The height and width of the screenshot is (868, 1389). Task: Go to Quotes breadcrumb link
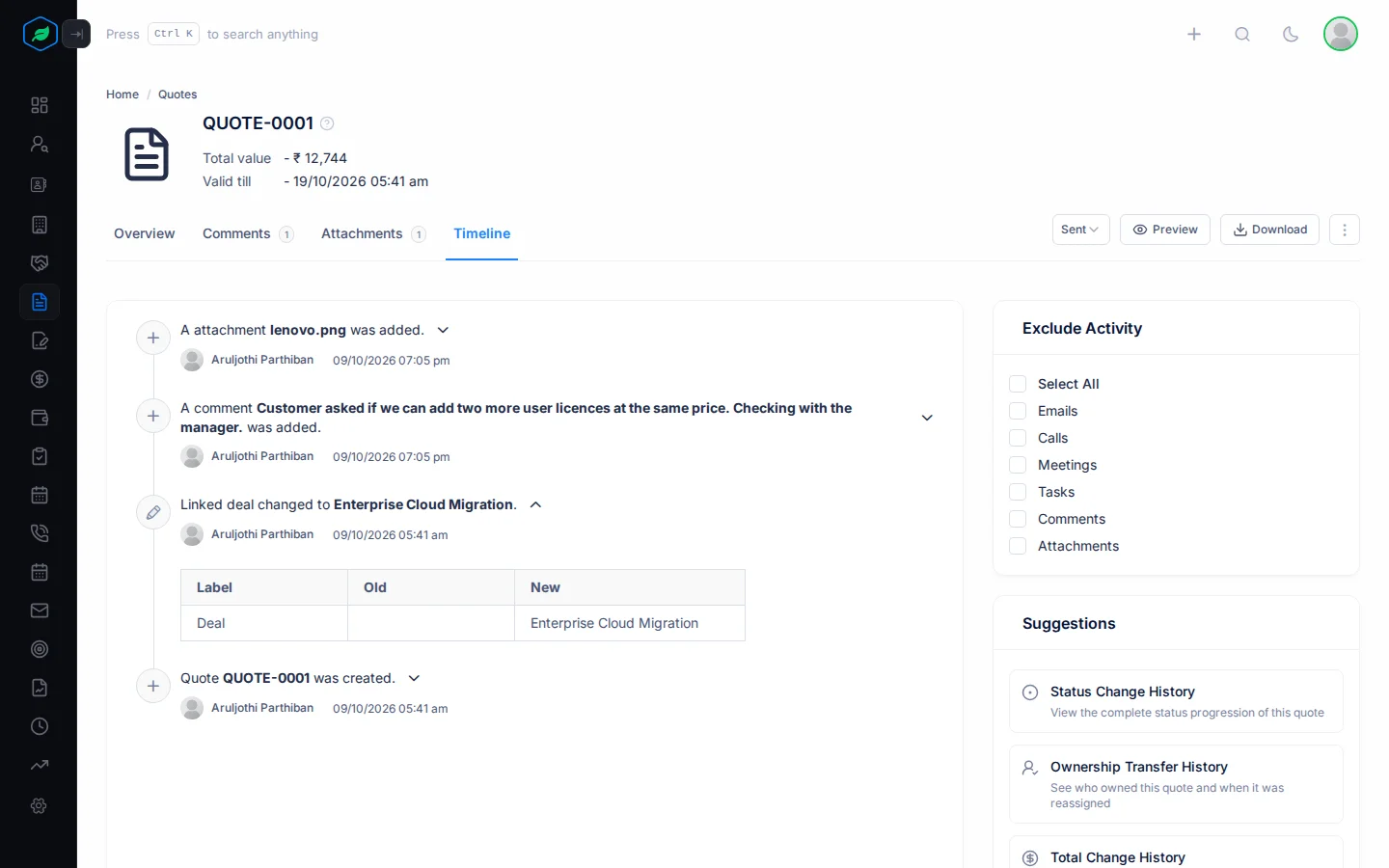point(177,95)
